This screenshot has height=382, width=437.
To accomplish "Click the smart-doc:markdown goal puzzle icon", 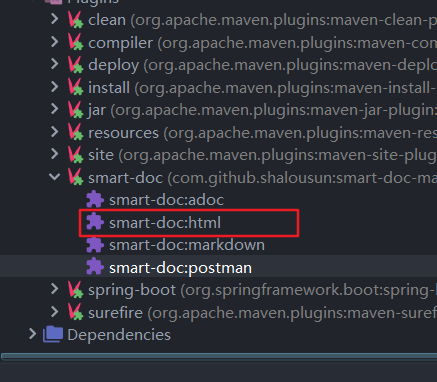I will [95, 245].
